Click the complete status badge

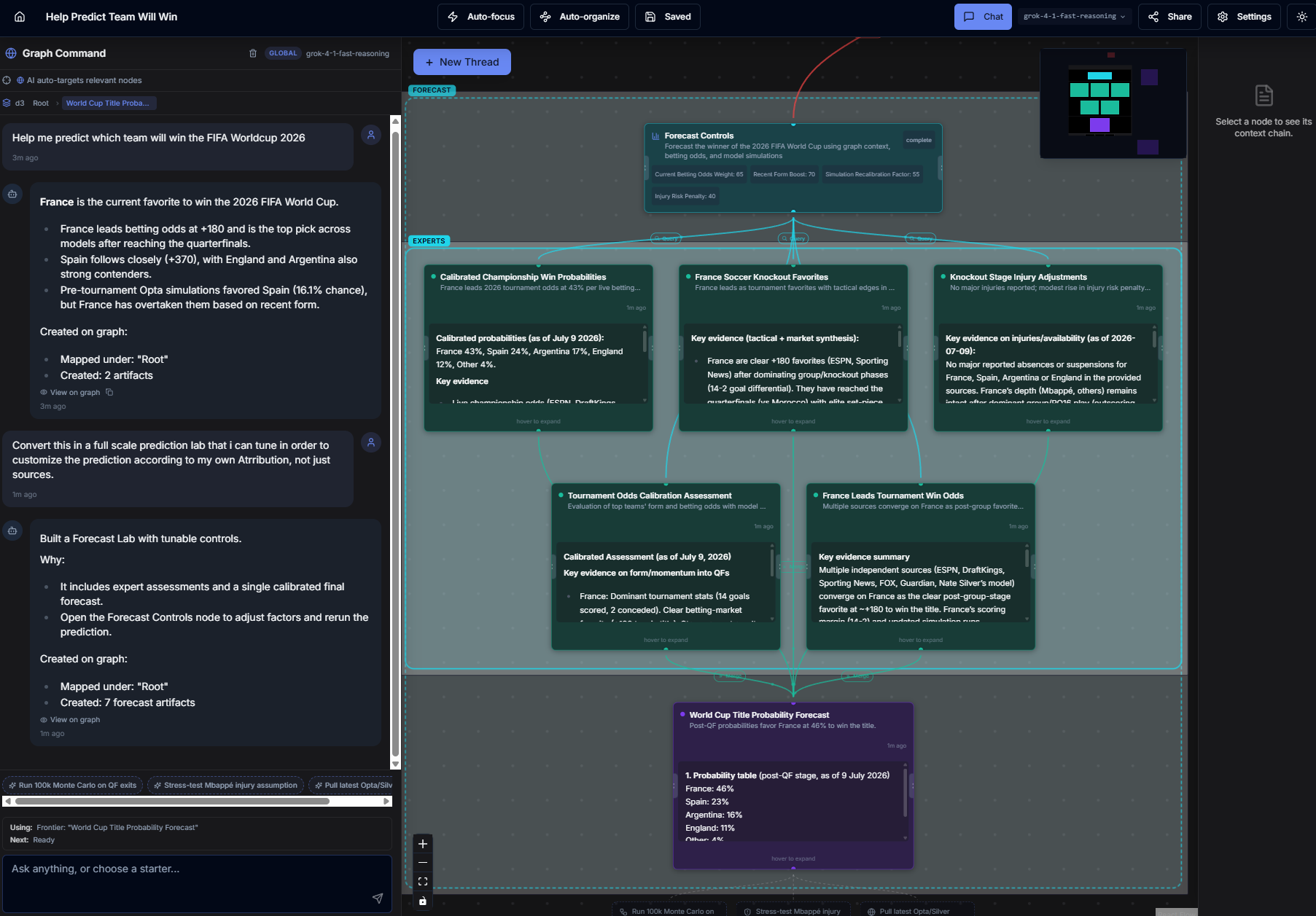919,140
